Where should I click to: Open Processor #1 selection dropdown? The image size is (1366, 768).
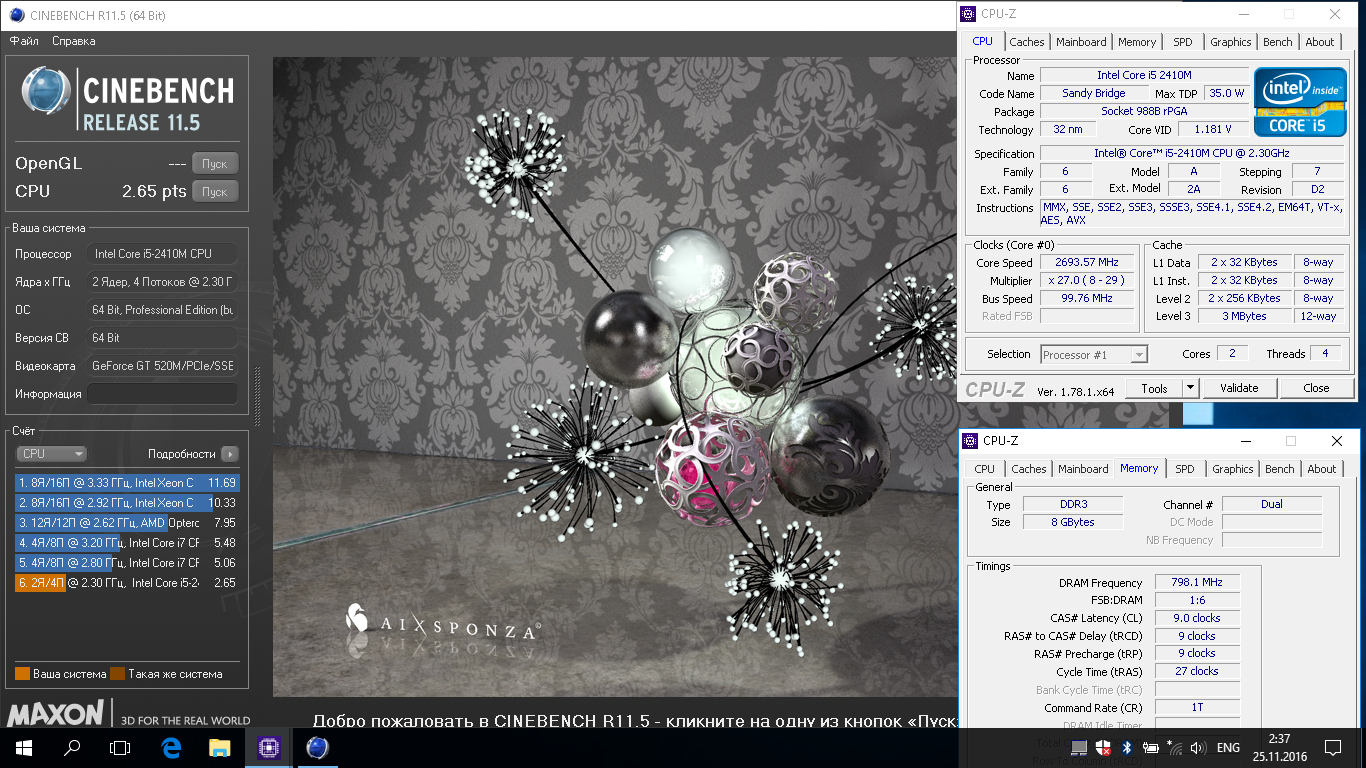coord(1094,354)
